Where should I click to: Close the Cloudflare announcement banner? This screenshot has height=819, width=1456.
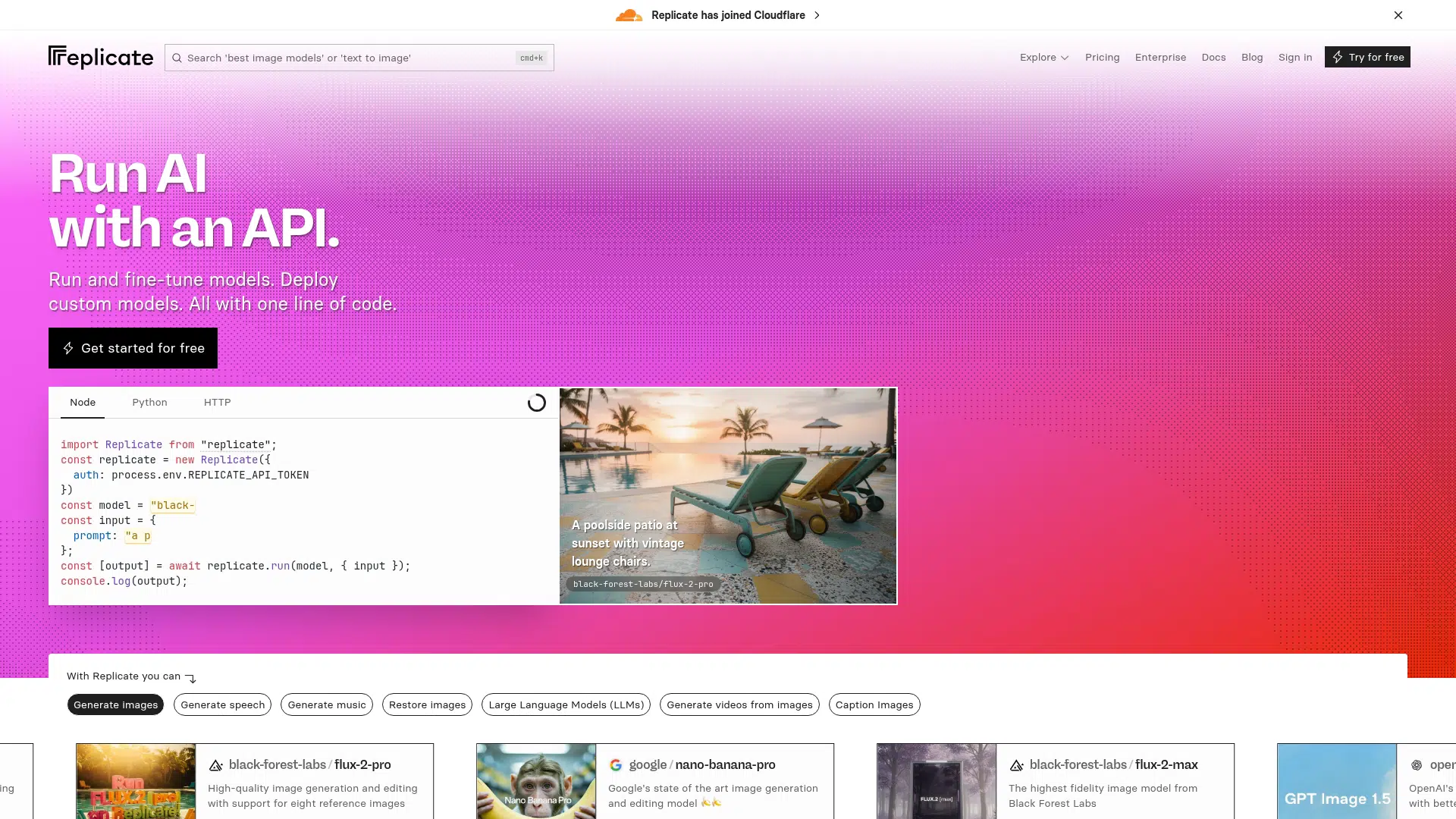(1398, 15)
